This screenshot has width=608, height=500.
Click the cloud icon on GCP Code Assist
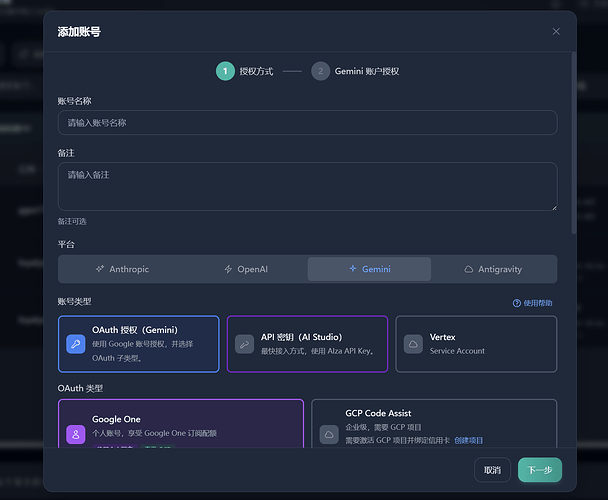329,434
